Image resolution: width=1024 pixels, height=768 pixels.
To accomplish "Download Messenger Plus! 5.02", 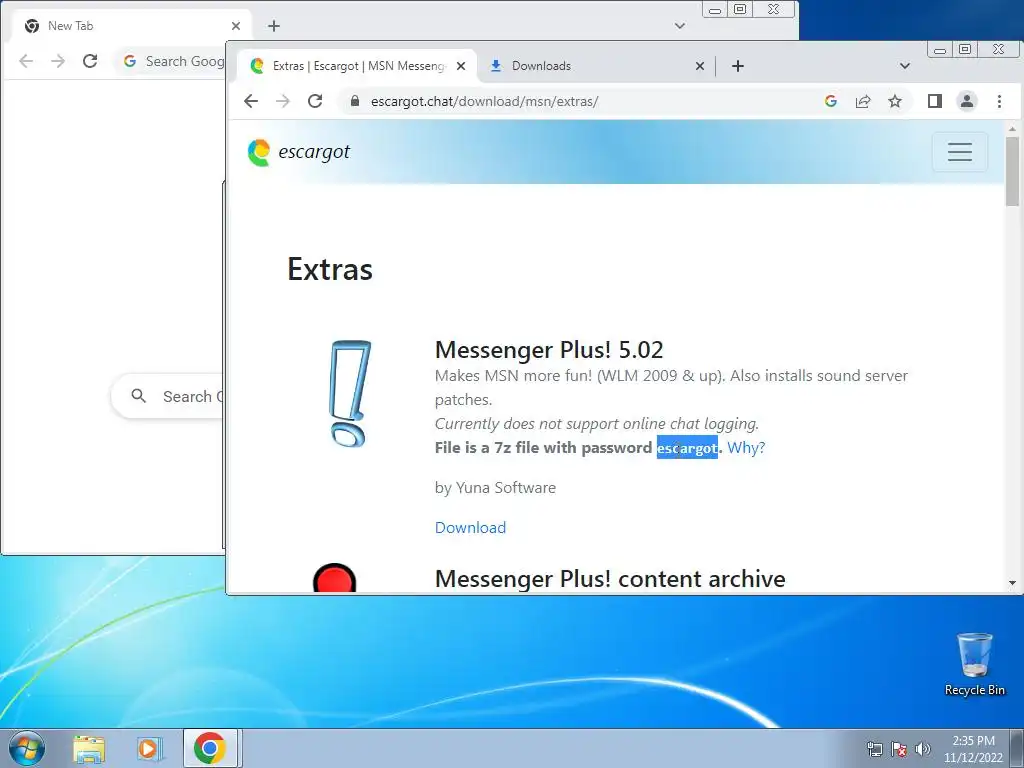I will pyautogui.click(x=470, y=528).
